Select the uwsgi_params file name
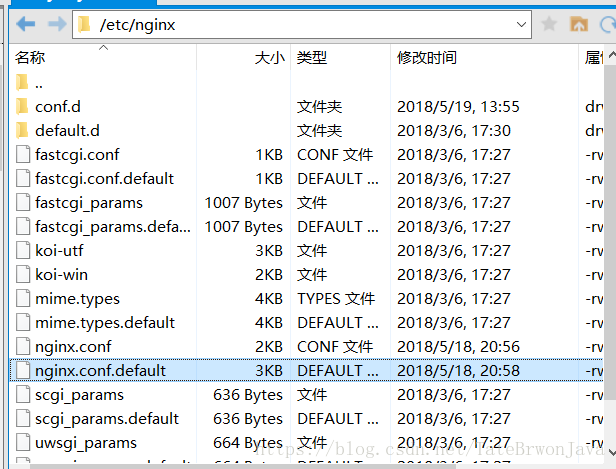 [86, 443]
